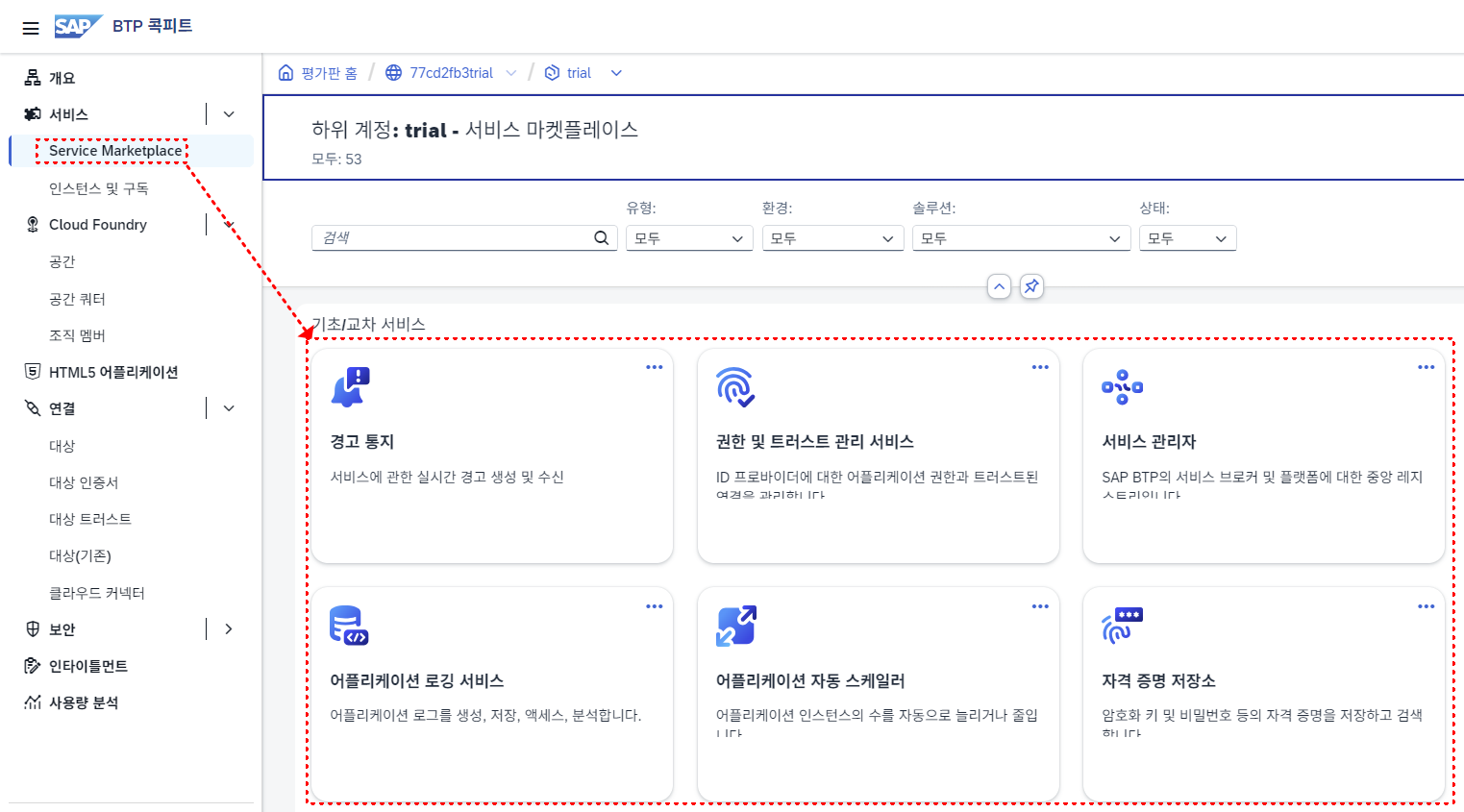Open 대상 under 연결
Viewport: 1464px width, 812px height.
coord(62,446)
